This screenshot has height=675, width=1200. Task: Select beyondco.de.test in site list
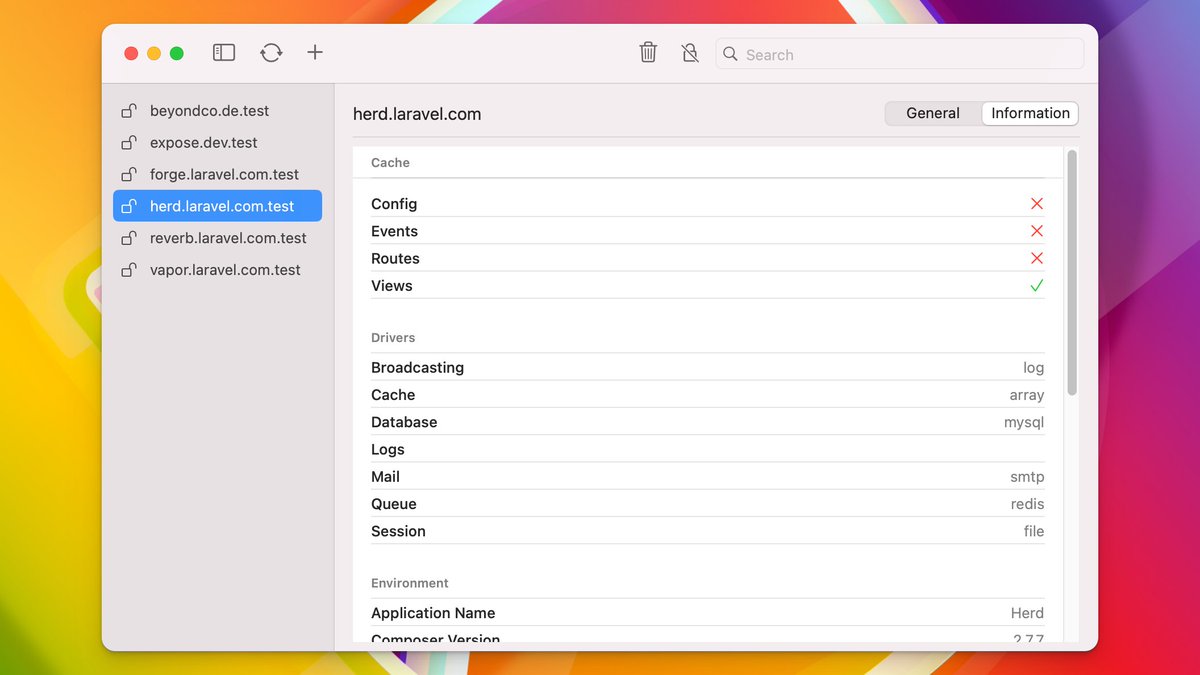[218, 111]
